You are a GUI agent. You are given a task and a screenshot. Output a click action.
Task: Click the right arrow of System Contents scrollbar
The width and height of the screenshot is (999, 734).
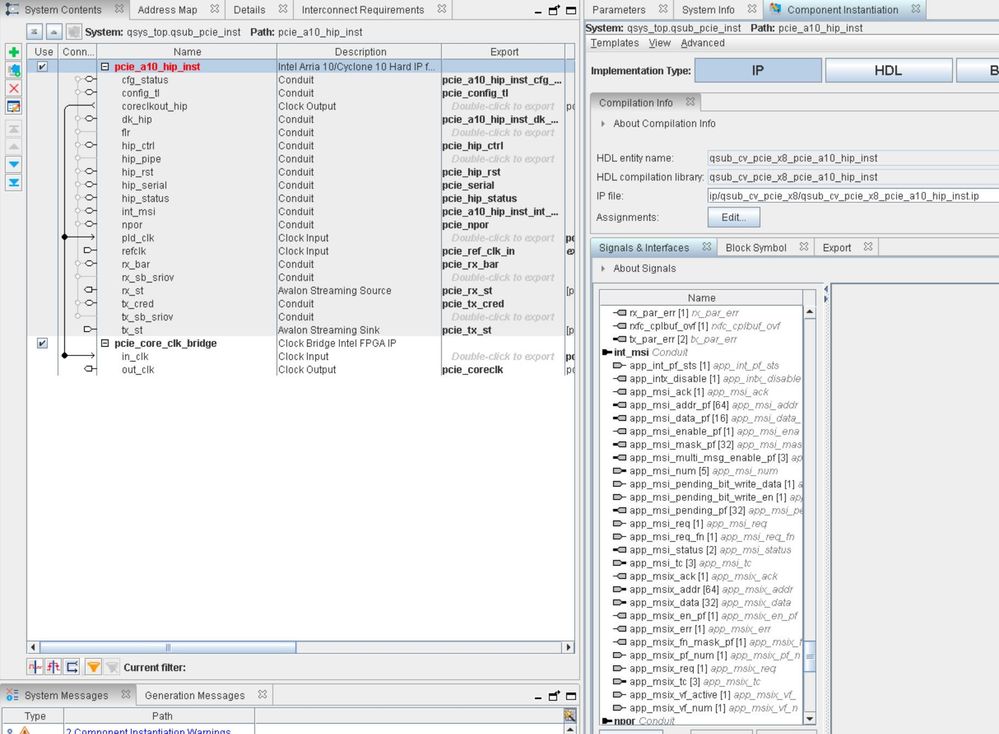point(568,647)
